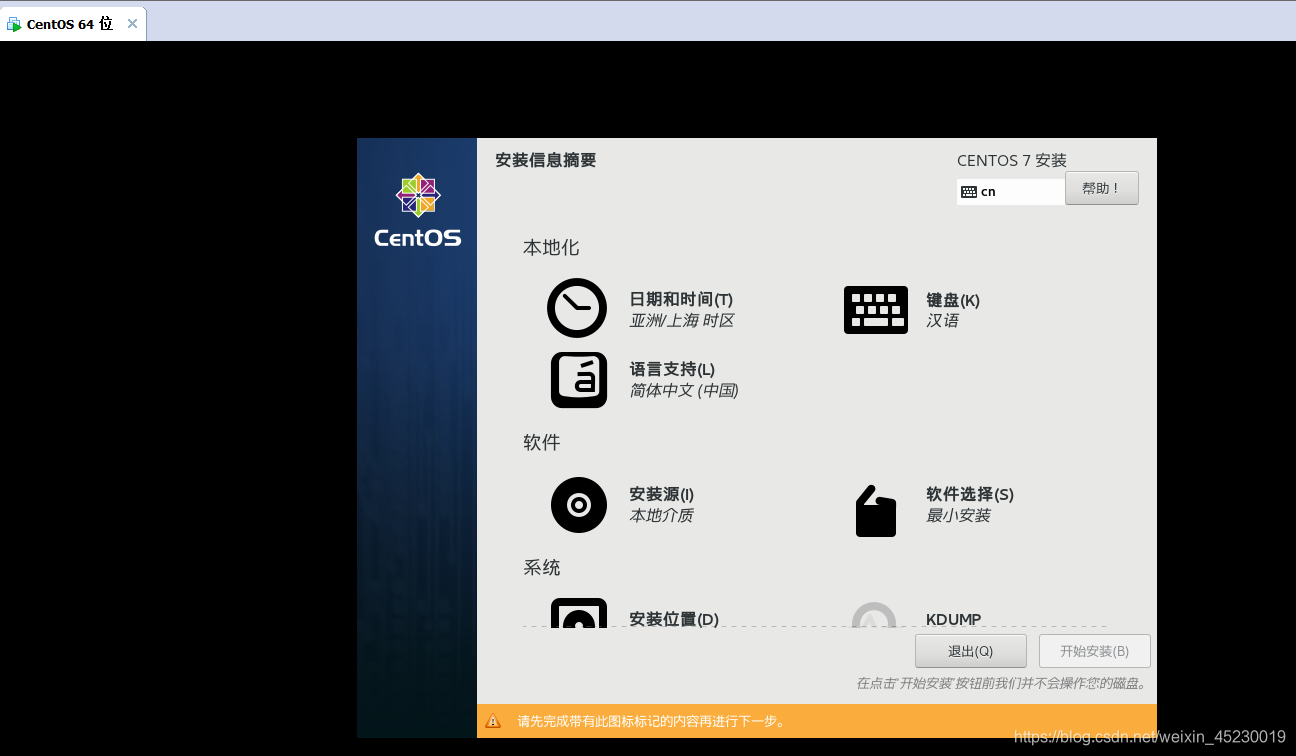This screenshot has width=1296, height=756.
Task: Click 帮助！ help button
Action: [x=1102, y=188]
